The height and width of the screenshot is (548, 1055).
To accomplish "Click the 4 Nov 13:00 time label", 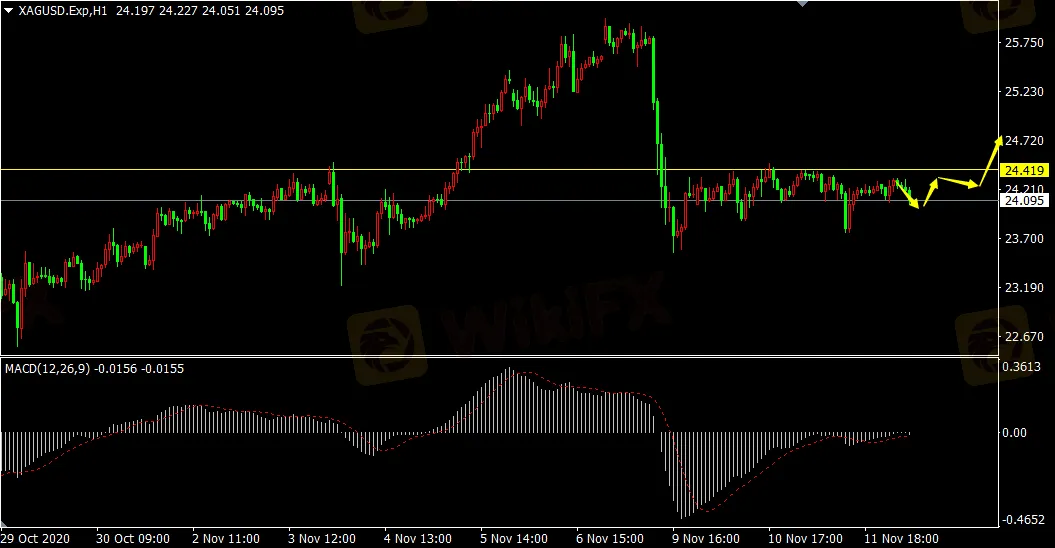I will (x=418, y=539).
